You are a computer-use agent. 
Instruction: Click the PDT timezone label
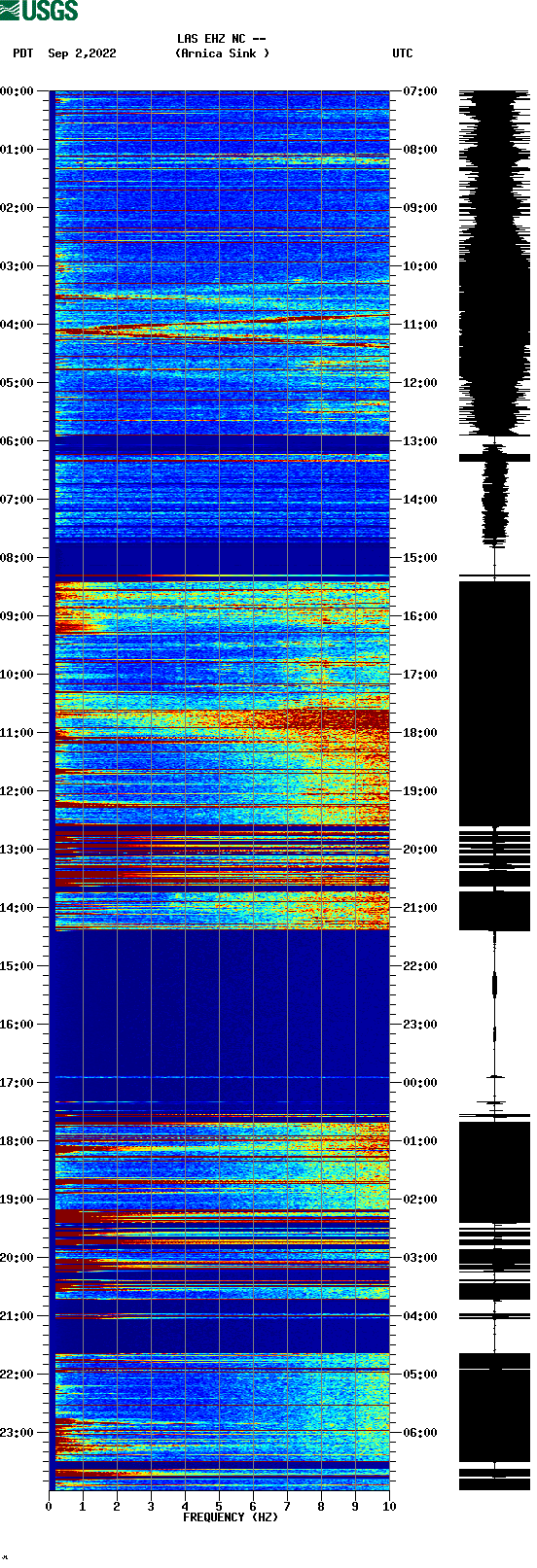point(23,53)
